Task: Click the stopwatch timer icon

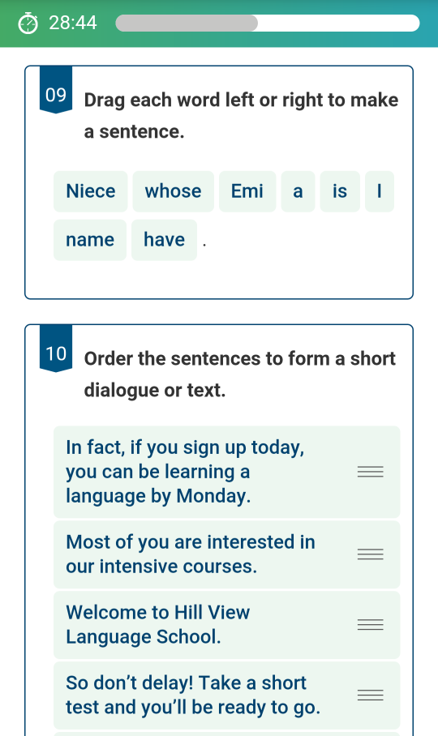Action: pyautogui.click(x=28, y=23)
